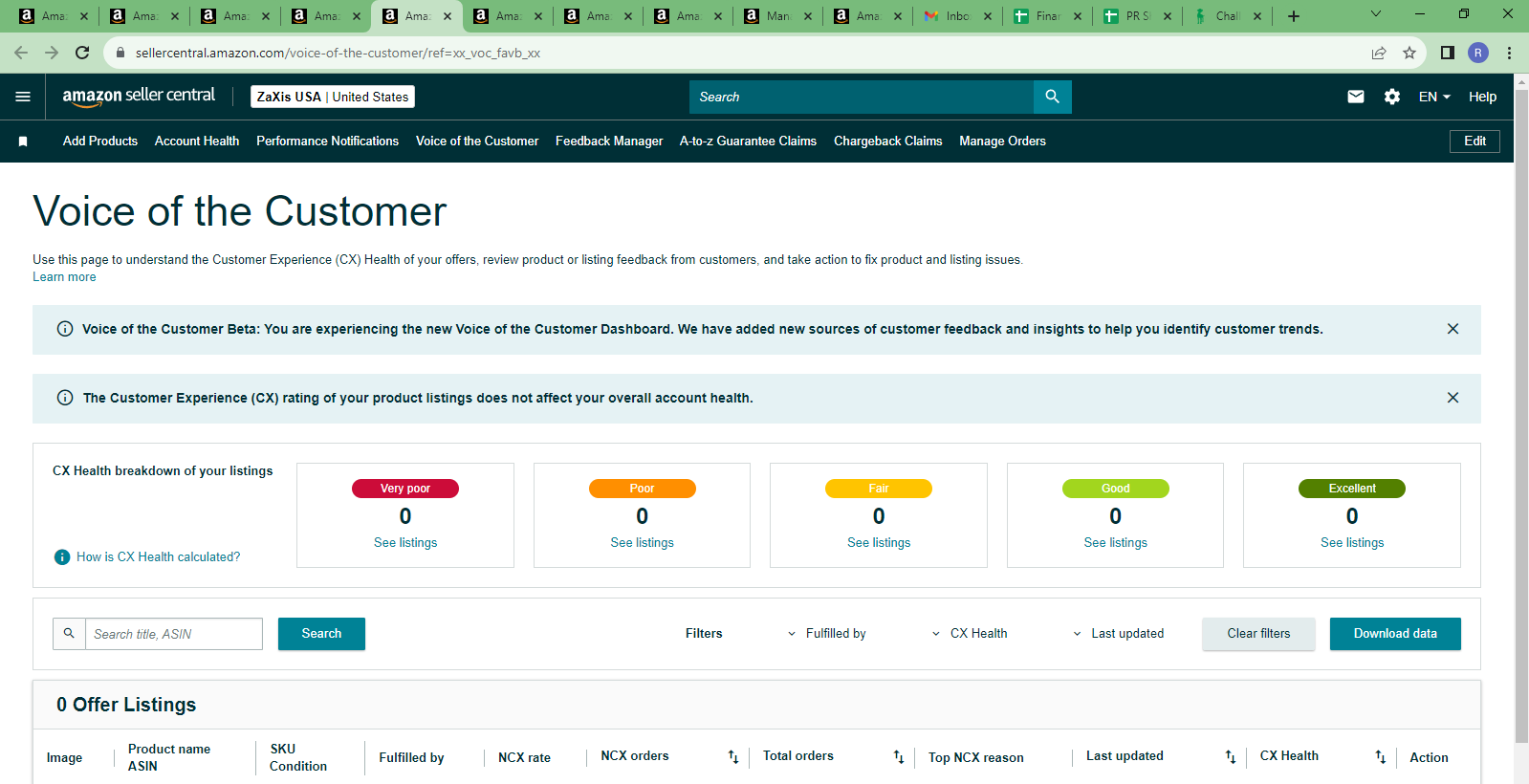Sort by NCX orders column arrows

[x=733, y=757]
